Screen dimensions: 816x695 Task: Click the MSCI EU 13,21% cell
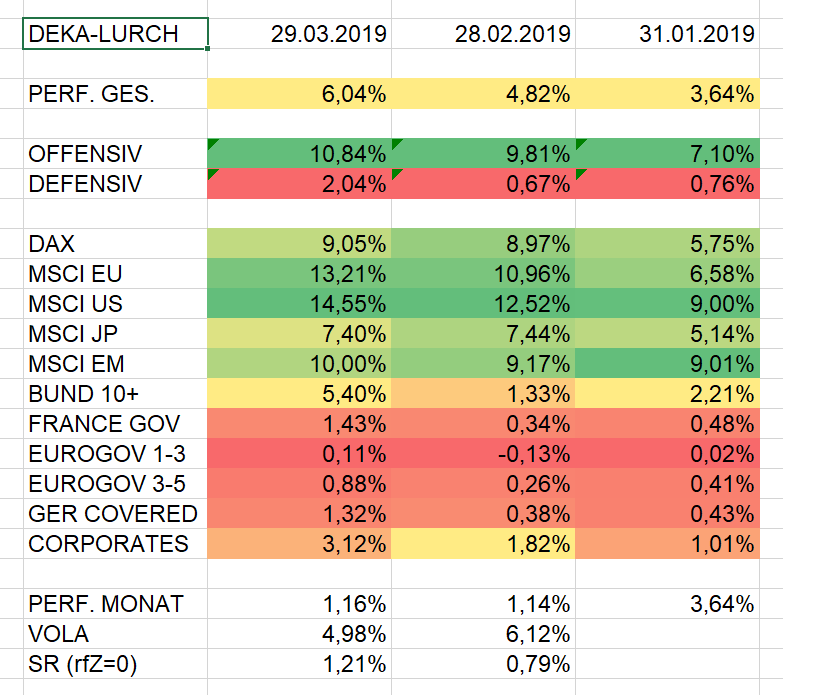pyautogui.click(x=300, y=274)
